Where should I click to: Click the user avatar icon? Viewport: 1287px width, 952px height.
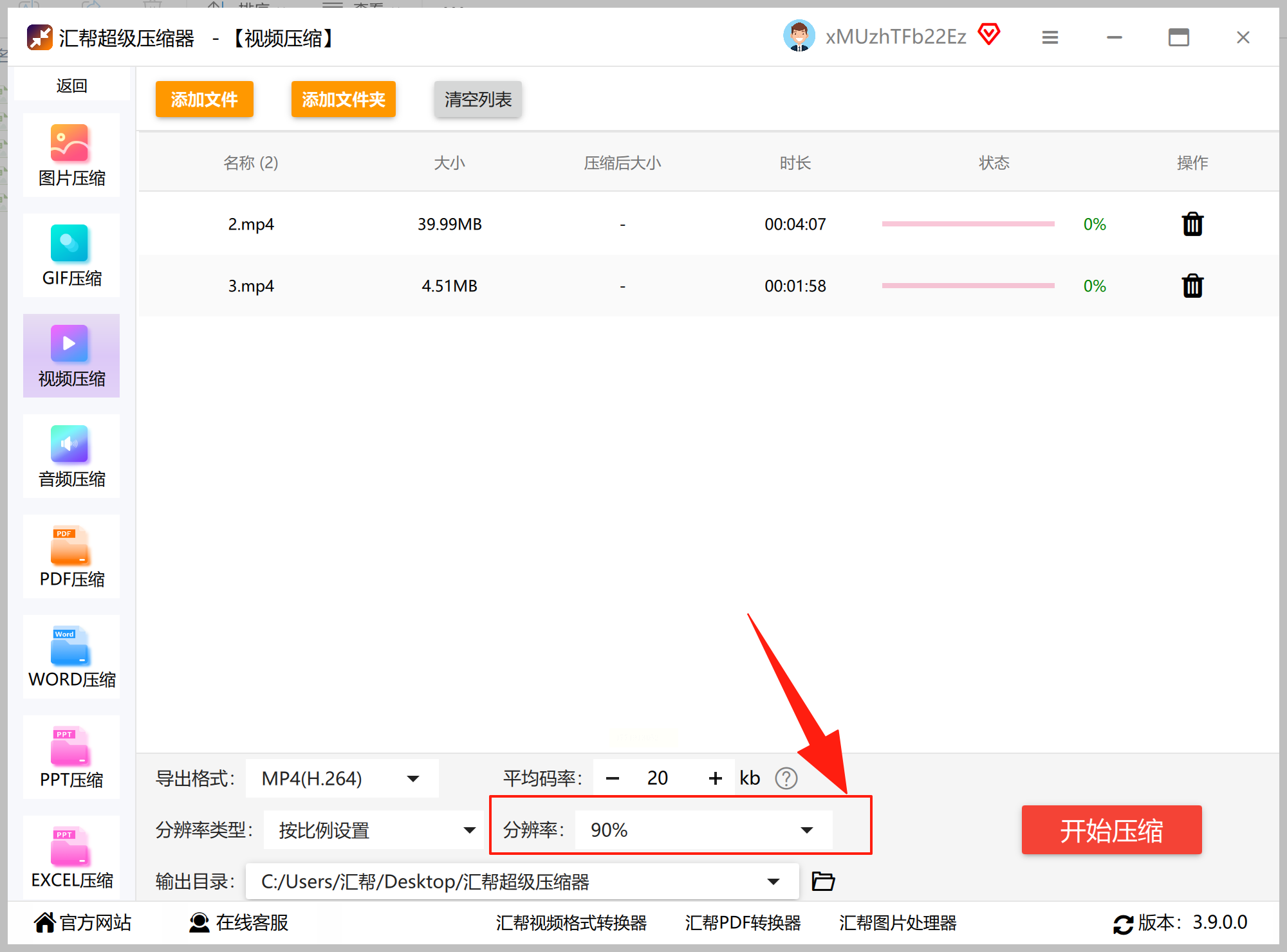(799, 36)
